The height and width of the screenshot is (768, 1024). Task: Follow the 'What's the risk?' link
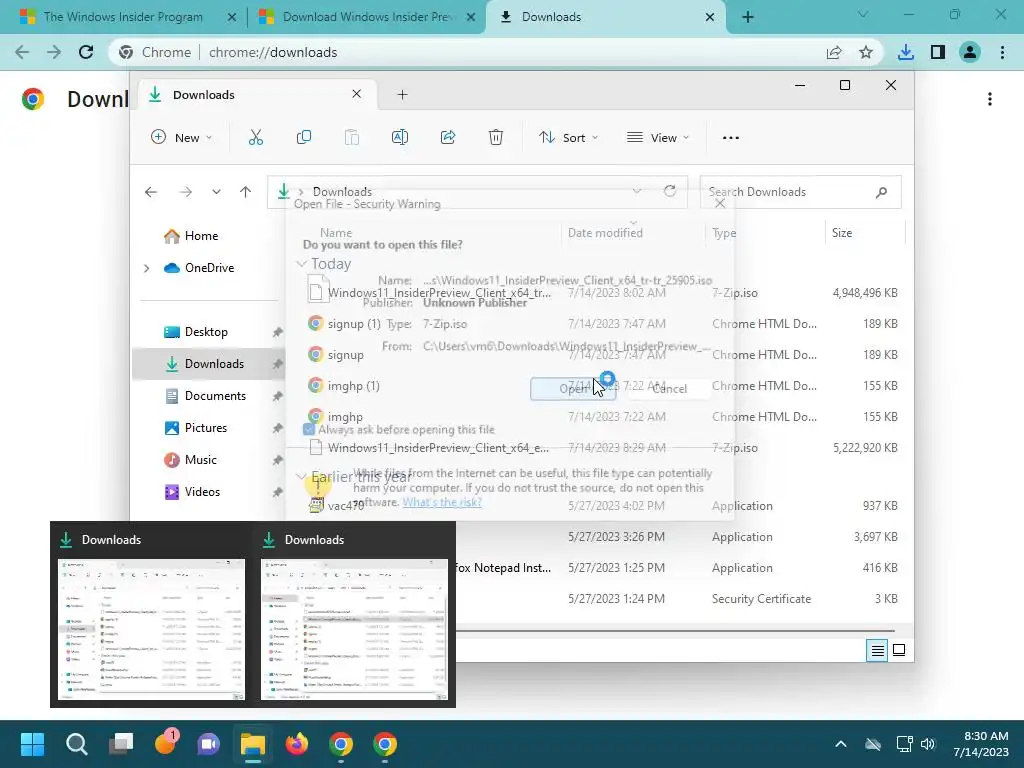442,502
